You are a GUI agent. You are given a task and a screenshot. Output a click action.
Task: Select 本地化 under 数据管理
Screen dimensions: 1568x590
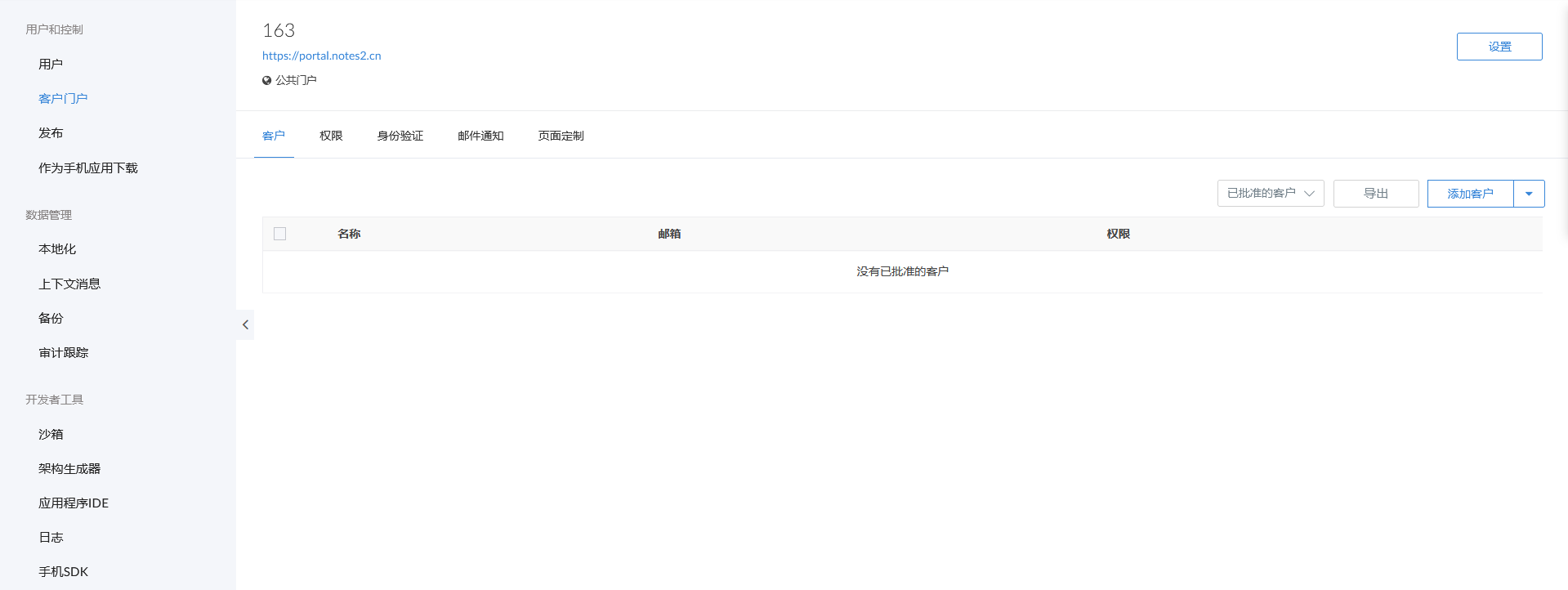click(x=57, y=249)
